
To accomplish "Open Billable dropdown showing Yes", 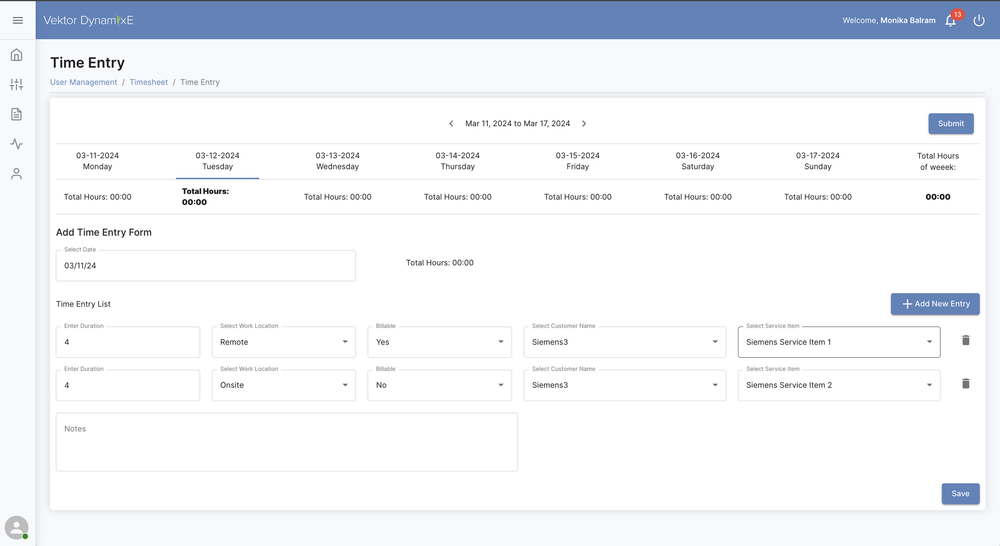I will pos(439,342).
